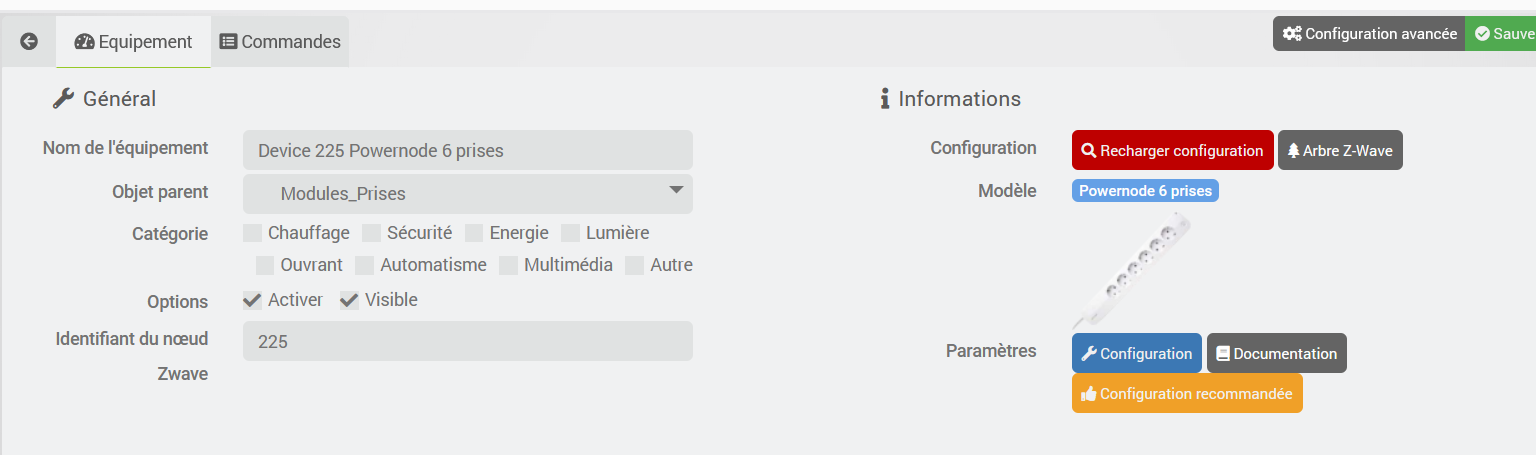This screenshot has height=455, width=1536.
Task: Toggle the Visible option checkbox
Action: click(349, 300)
